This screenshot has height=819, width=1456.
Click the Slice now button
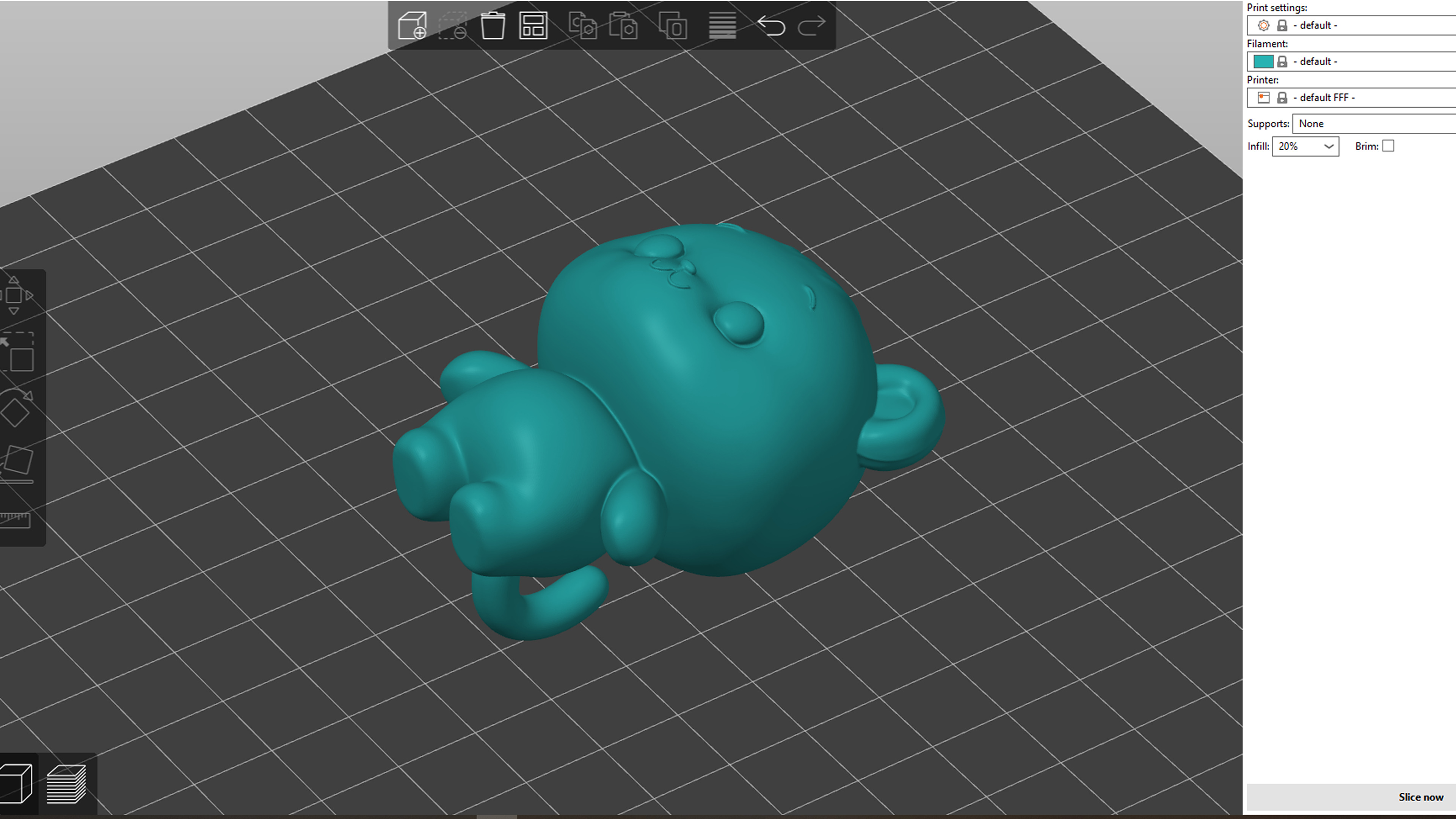click(x=1351, y=797)
